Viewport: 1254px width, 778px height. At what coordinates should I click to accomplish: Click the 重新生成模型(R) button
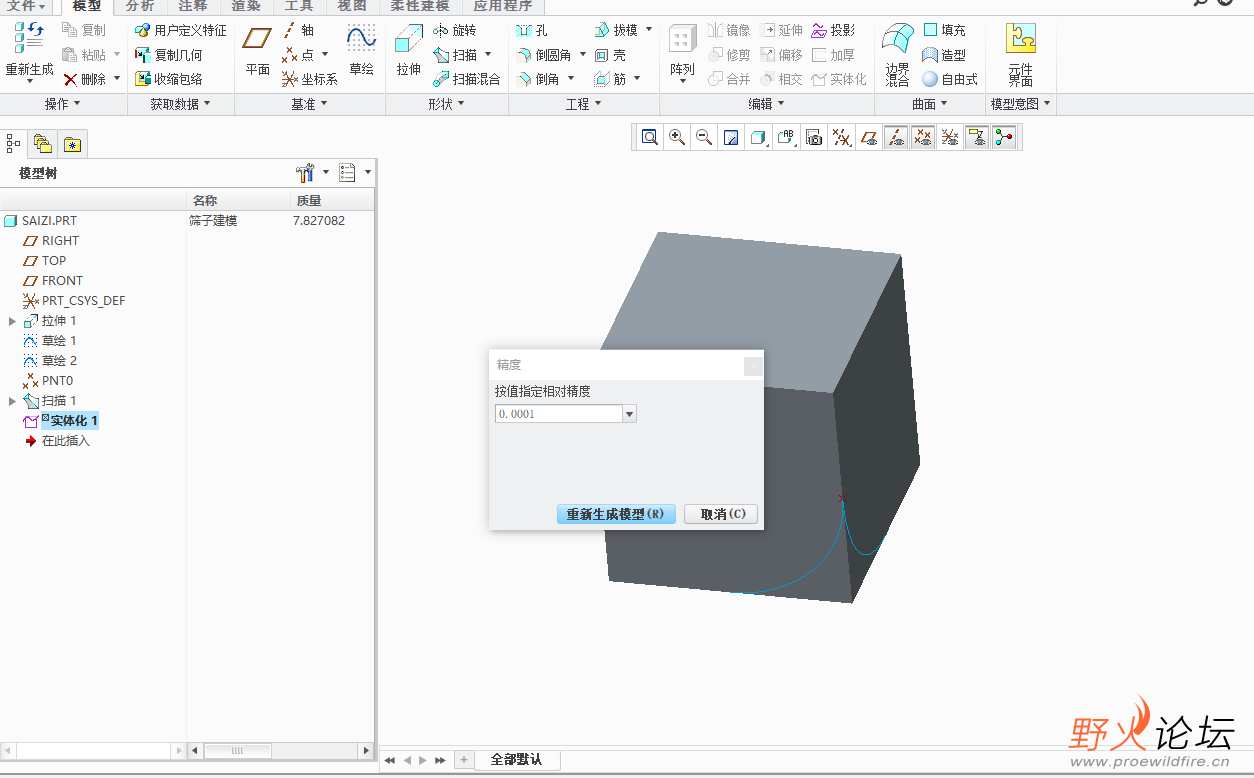coord(616,514)
